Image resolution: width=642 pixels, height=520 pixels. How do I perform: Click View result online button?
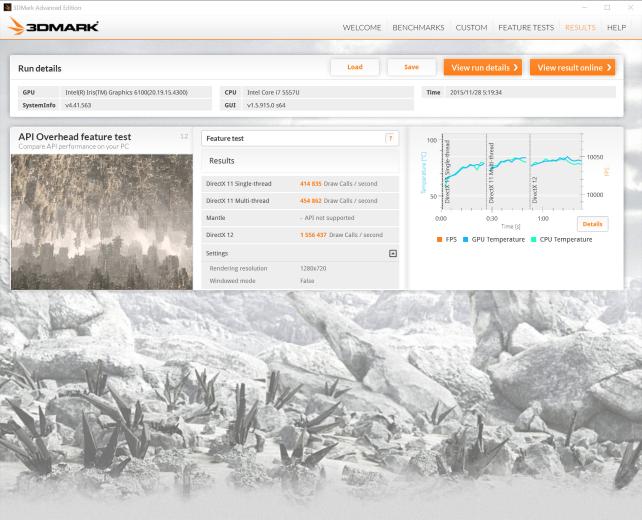[x=572, y=68]
